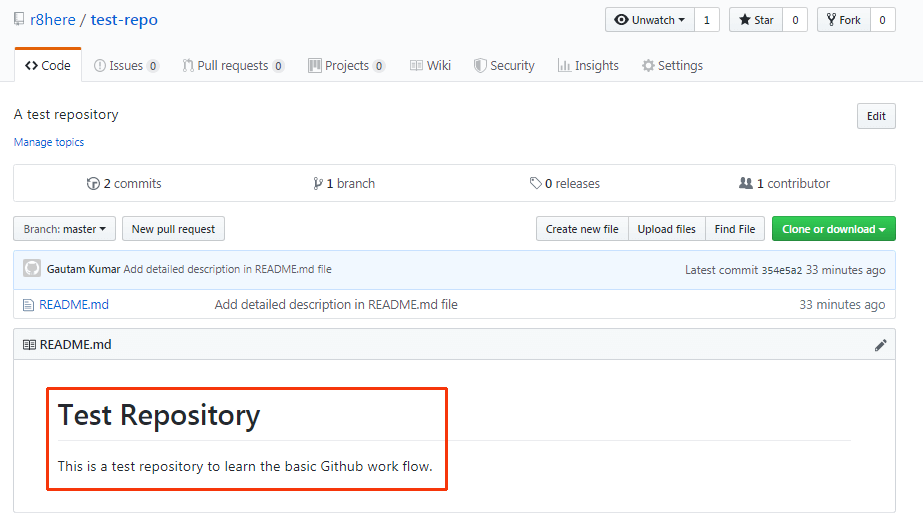Click the Upload files button
The height and width of the screenshot is (523, 923).
[666, 229]
